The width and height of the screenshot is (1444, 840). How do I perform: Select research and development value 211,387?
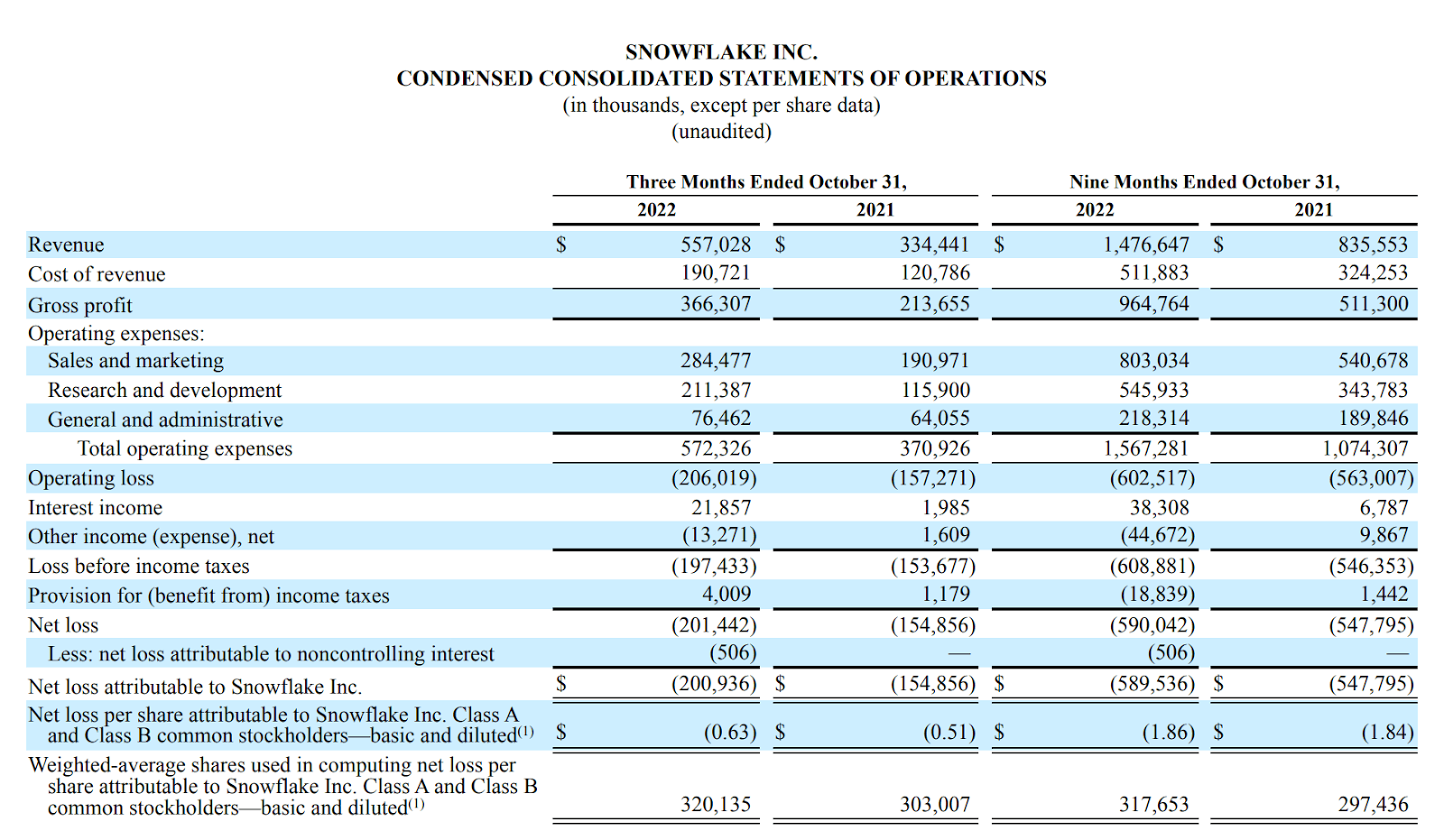[716, 390]
